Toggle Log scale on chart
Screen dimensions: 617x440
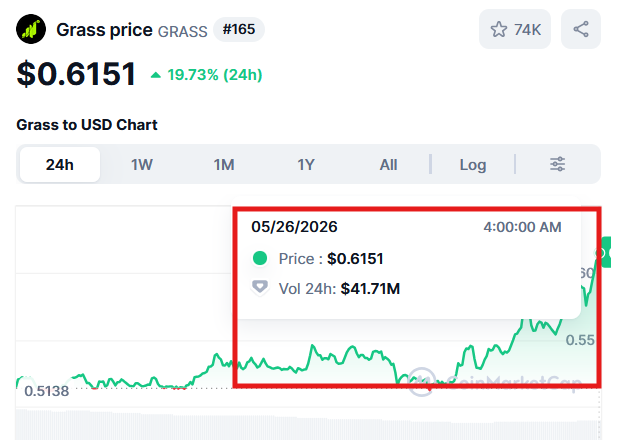click(473, 165)
